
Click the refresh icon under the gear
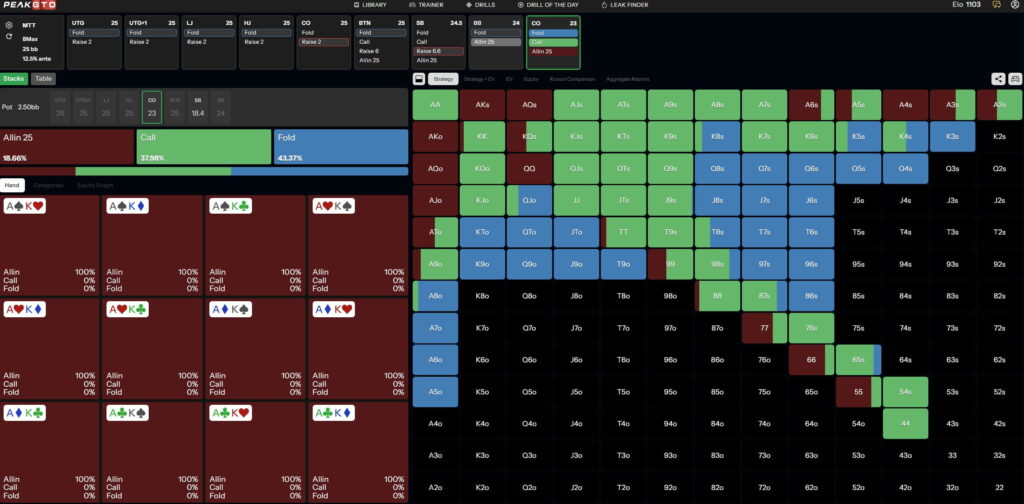click(x=9, y=36)
